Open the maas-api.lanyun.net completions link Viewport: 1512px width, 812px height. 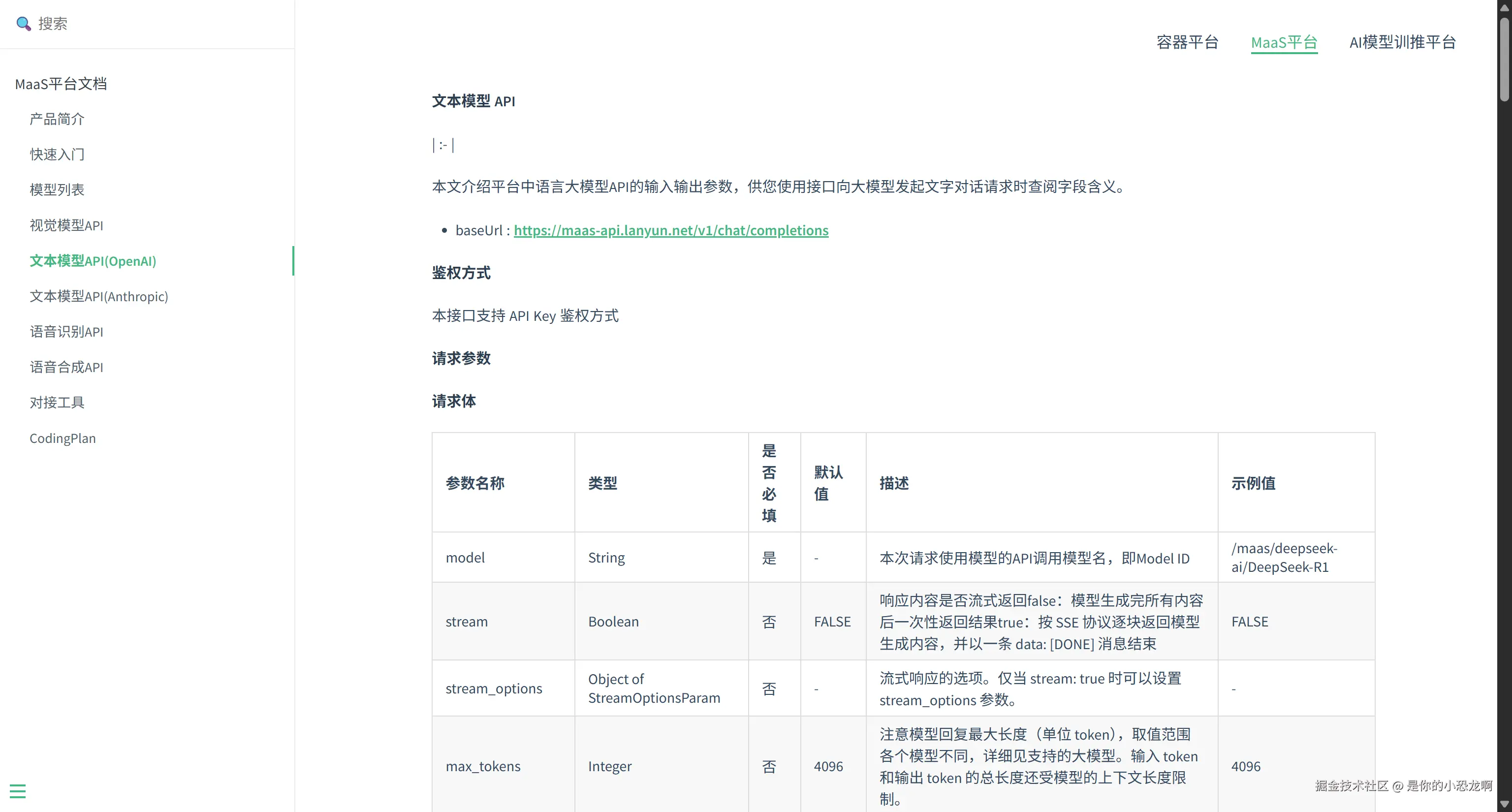click(x=670, y=230)
